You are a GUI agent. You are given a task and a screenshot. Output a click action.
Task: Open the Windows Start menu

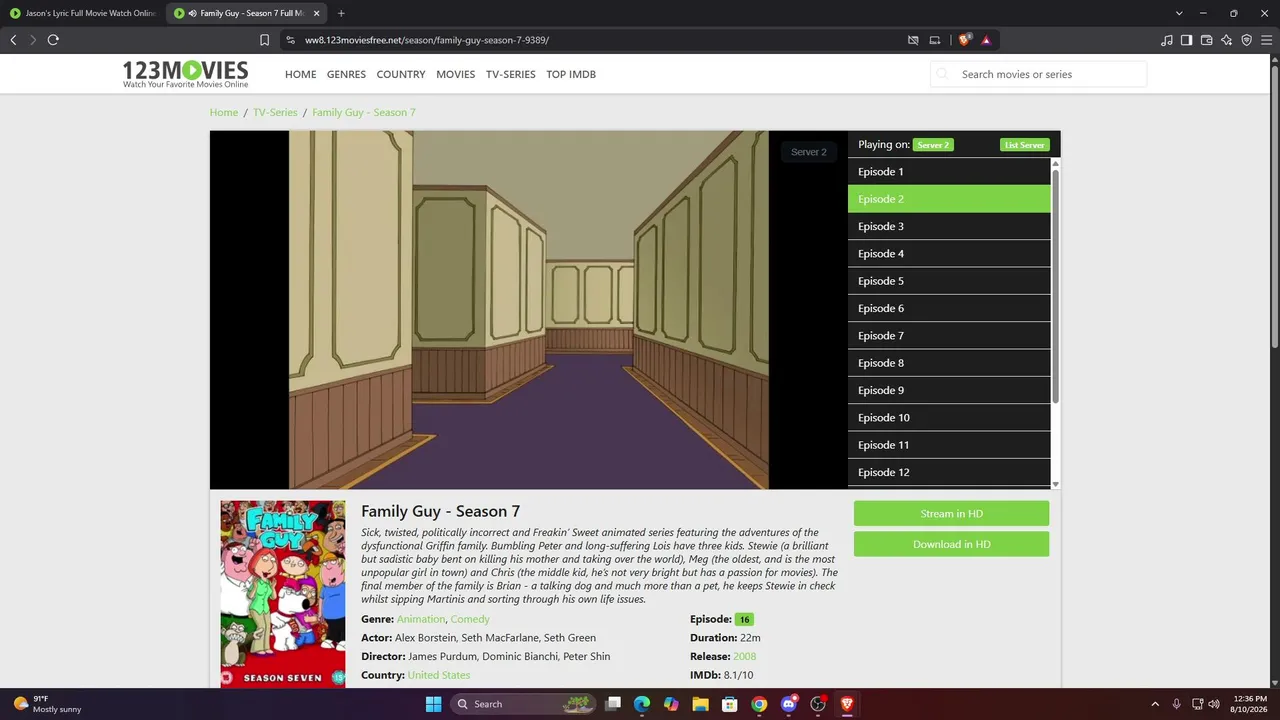pos(433,704)
